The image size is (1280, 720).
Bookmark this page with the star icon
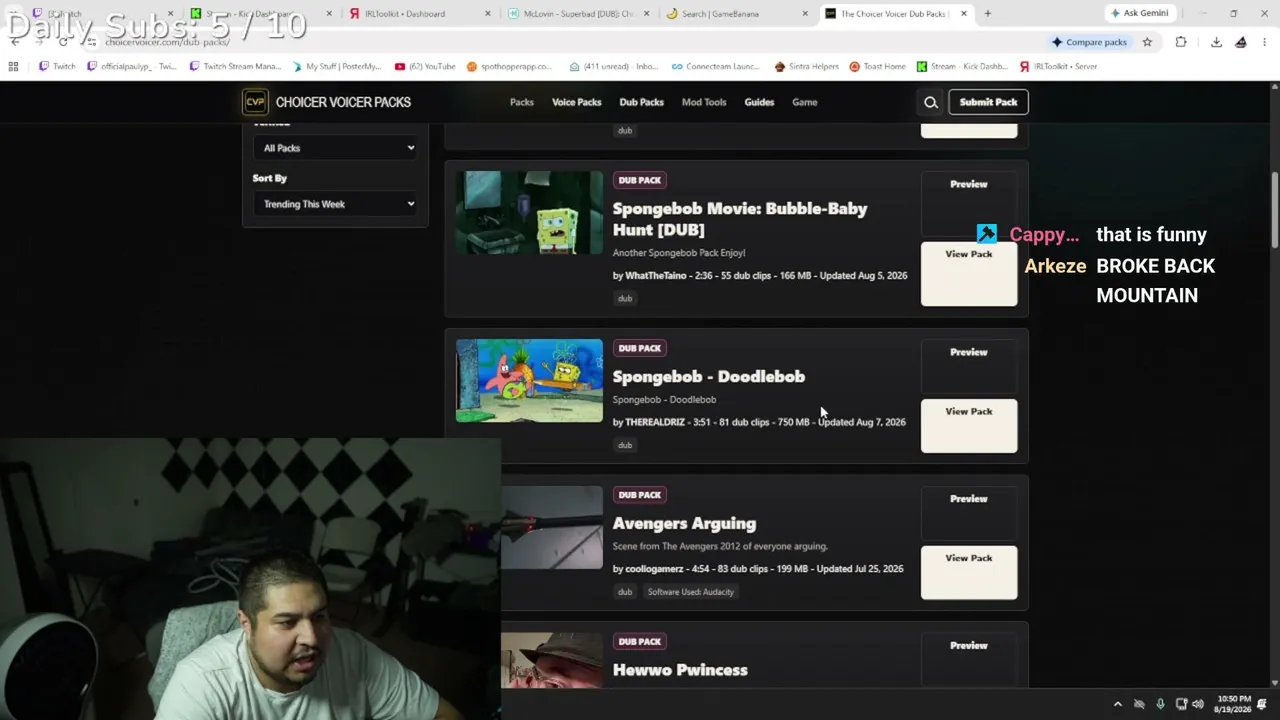tap(1147, 42)
